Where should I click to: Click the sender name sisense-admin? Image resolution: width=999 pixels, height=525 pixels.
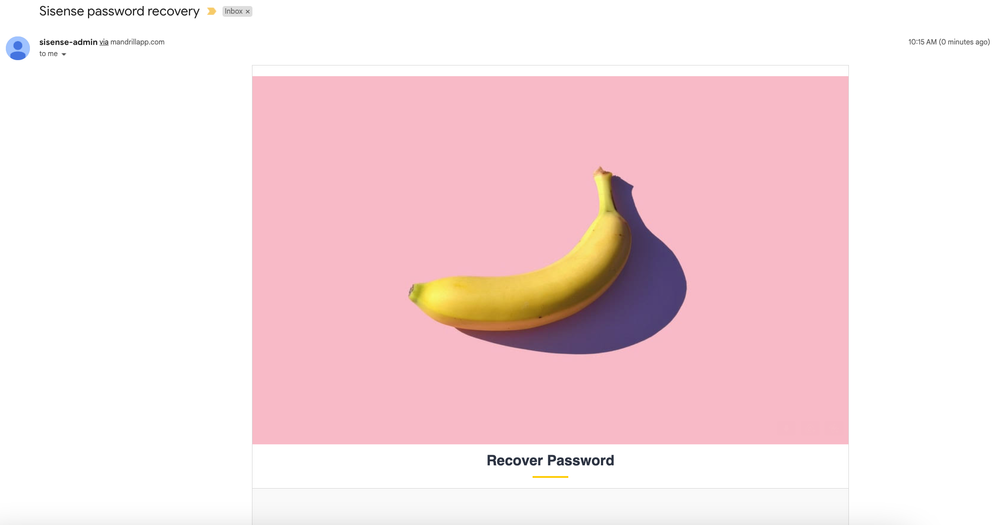tap(68, 42)
